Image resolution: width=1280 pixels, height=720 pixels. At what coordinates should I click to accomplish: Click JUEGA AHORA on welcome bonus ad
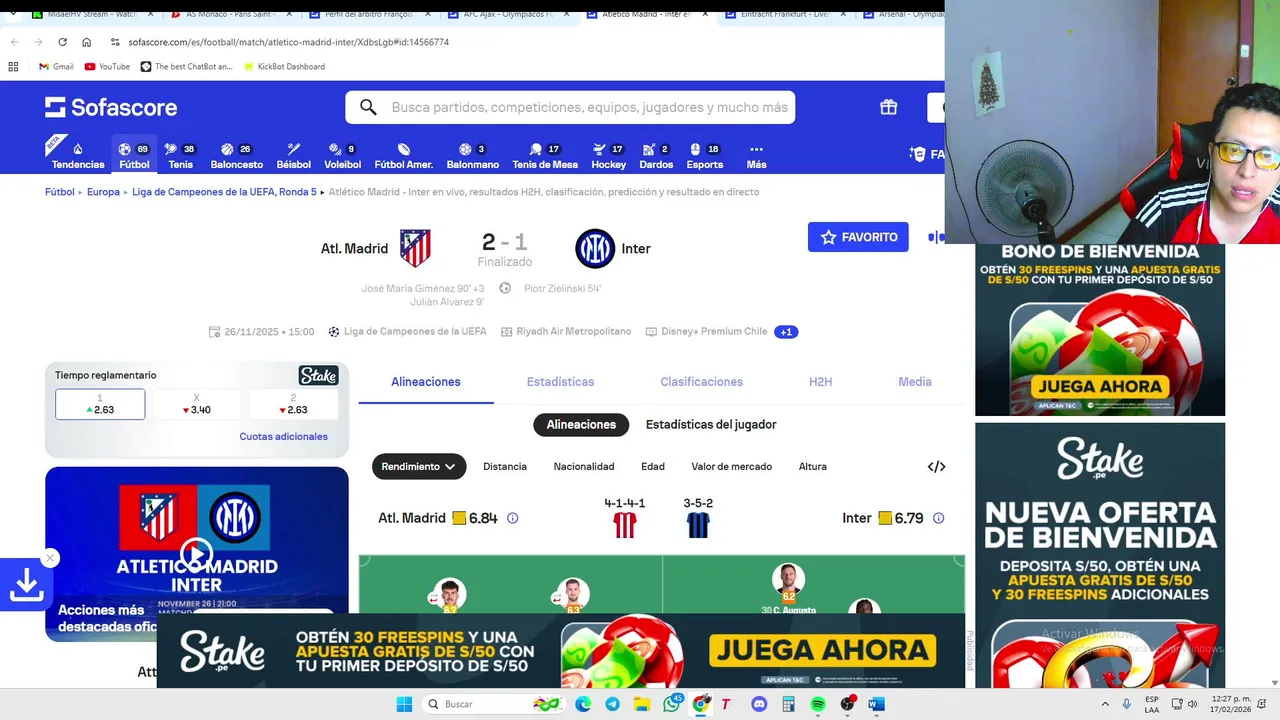click(x=1100, y=386)
